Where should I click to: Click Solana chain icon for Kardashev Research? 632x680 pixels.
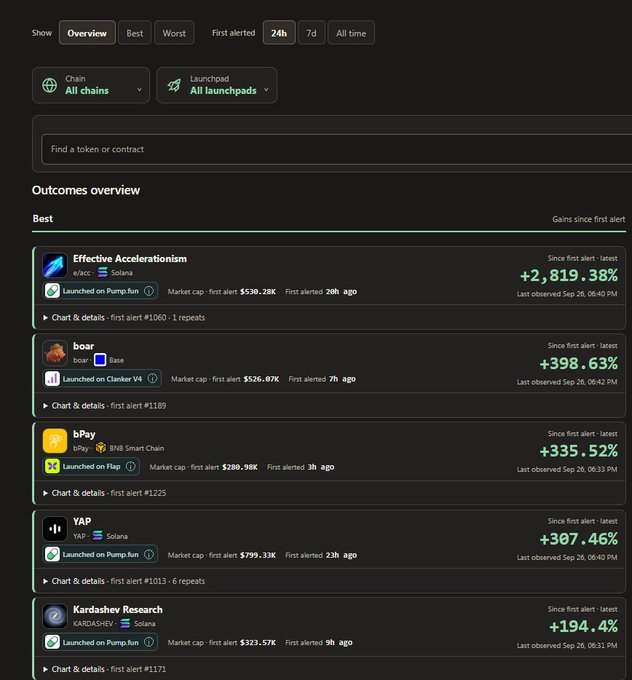point(125,623)
